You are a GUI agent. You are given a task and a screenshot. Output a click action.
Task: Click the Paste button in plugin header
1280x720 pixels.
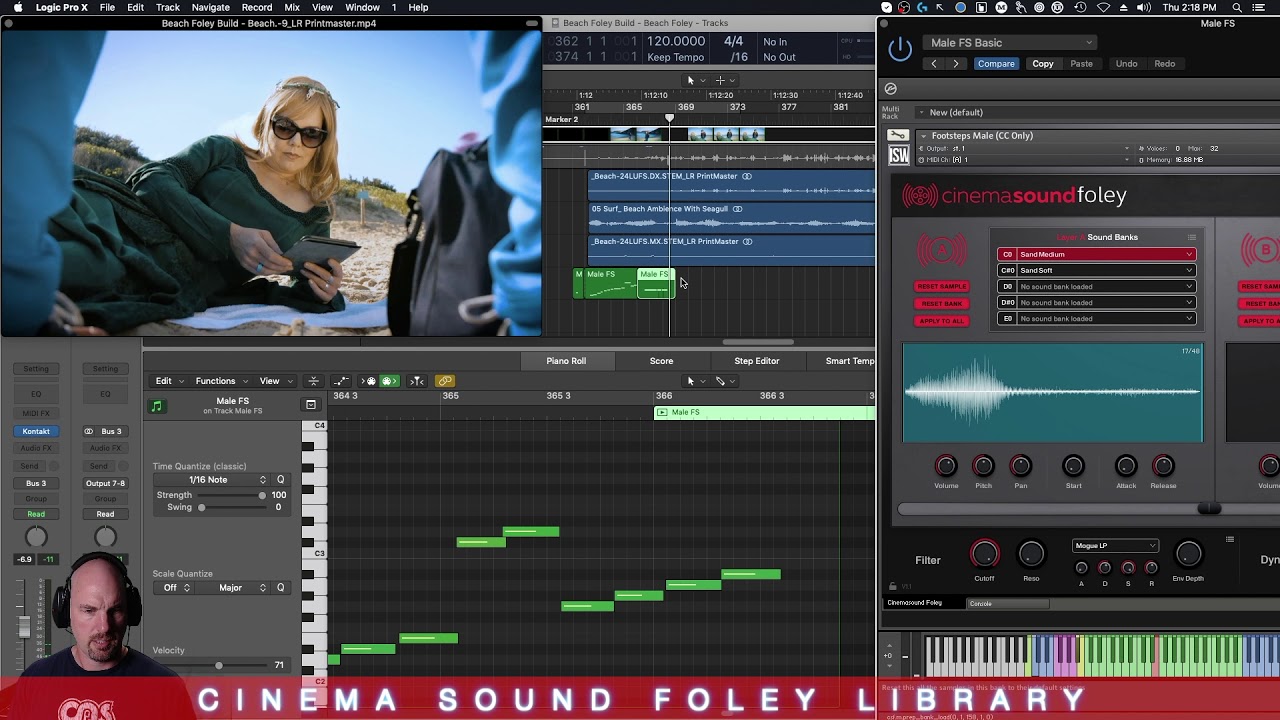pyautogui.click(x=1081, y=64)
